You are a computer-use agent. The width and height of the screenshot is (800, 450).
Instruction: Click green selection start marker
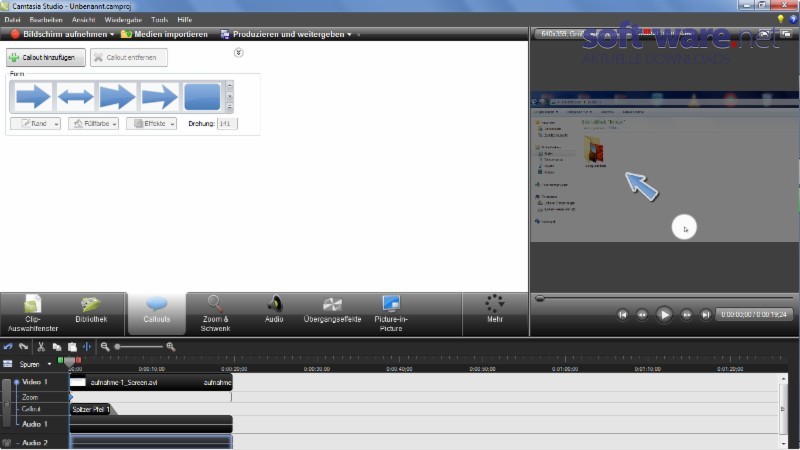pyautogui.click(x=61, y=360)
